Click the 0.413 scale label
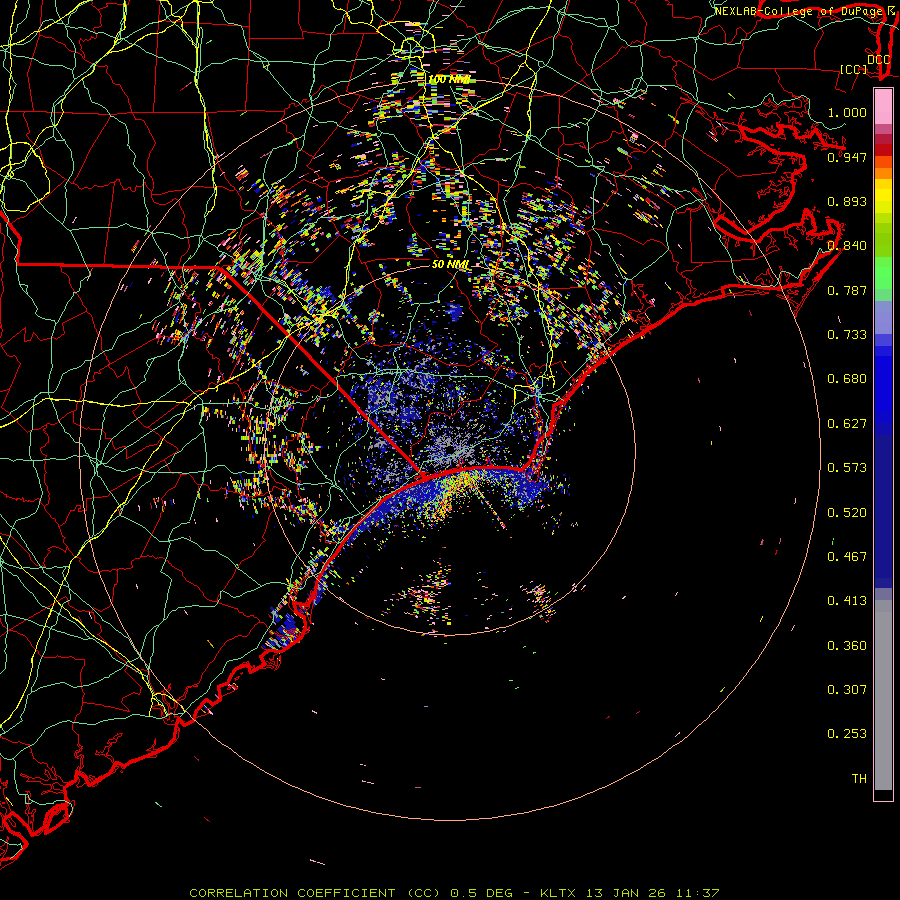The height and width of the screenshot is (900, 900). coord(847,600)
